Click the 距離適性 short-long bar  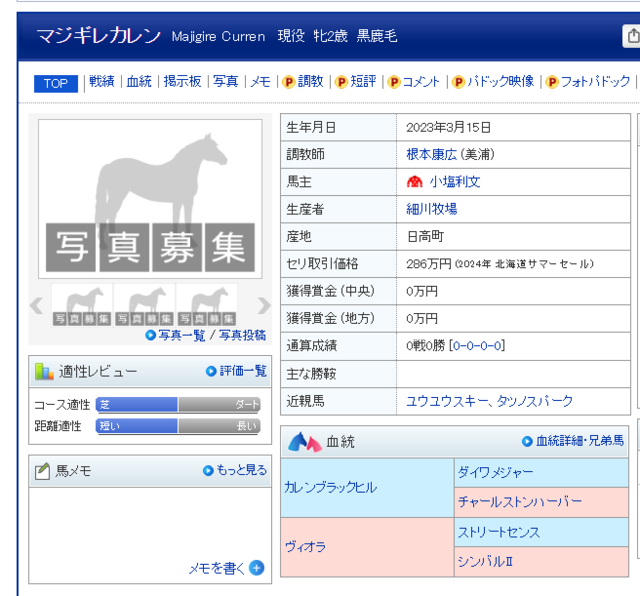(178, 426)
